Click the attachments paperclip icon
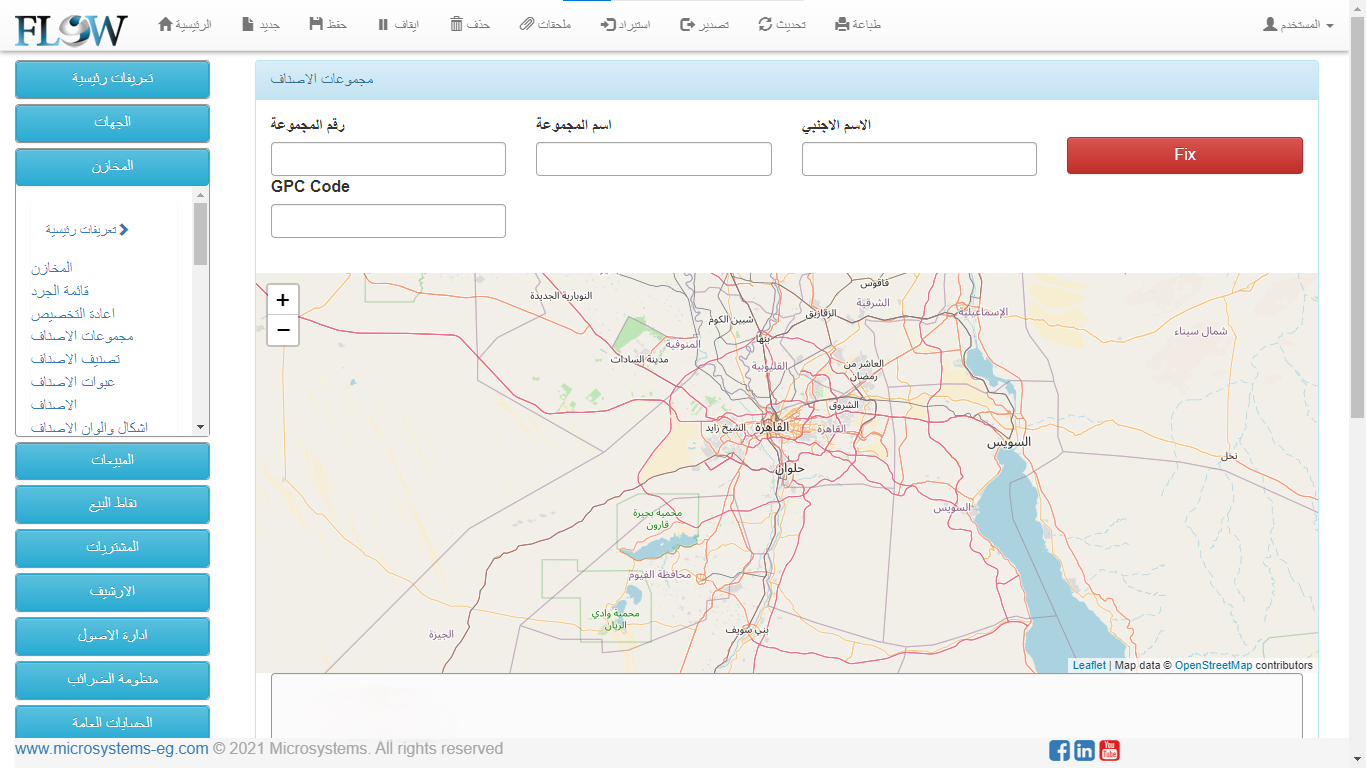1366x768 pixels. coord(527,24)
